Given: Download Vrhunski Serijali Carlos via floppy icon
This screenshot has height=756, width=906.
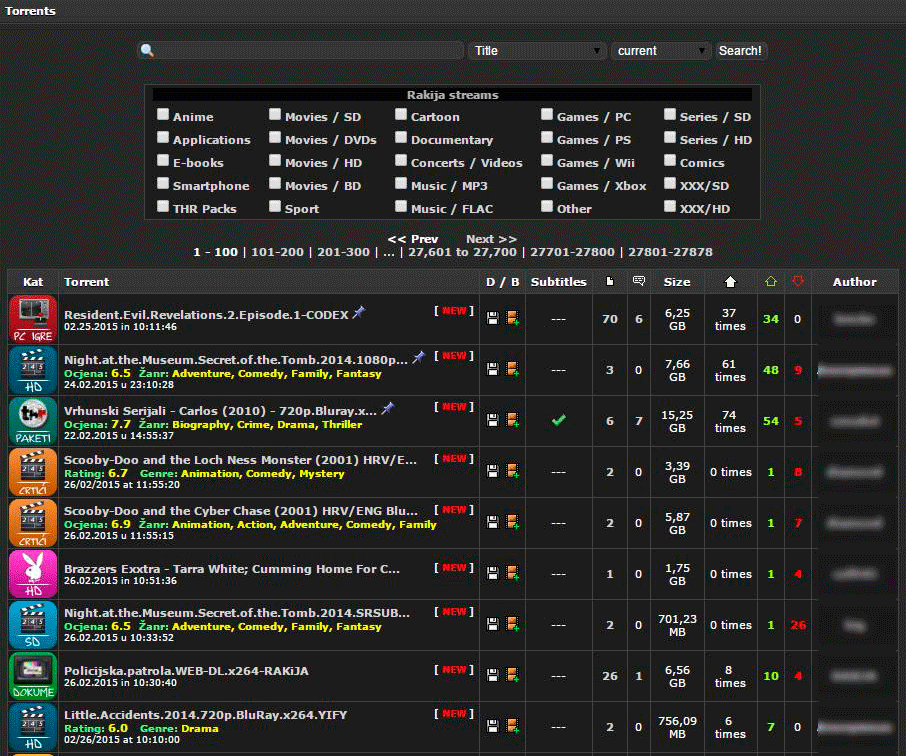Looking at the screenshot, I should point(492,420).
